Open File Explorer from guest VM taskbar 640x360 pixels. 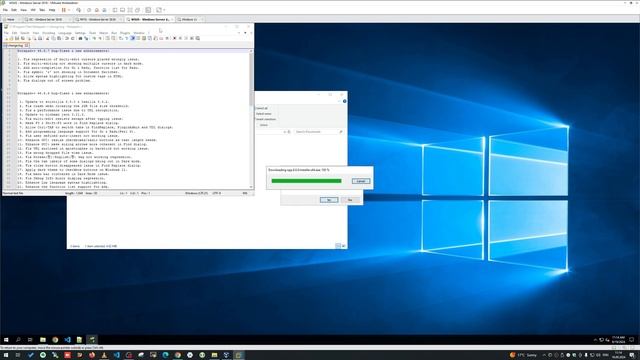(x=43, y=339)
